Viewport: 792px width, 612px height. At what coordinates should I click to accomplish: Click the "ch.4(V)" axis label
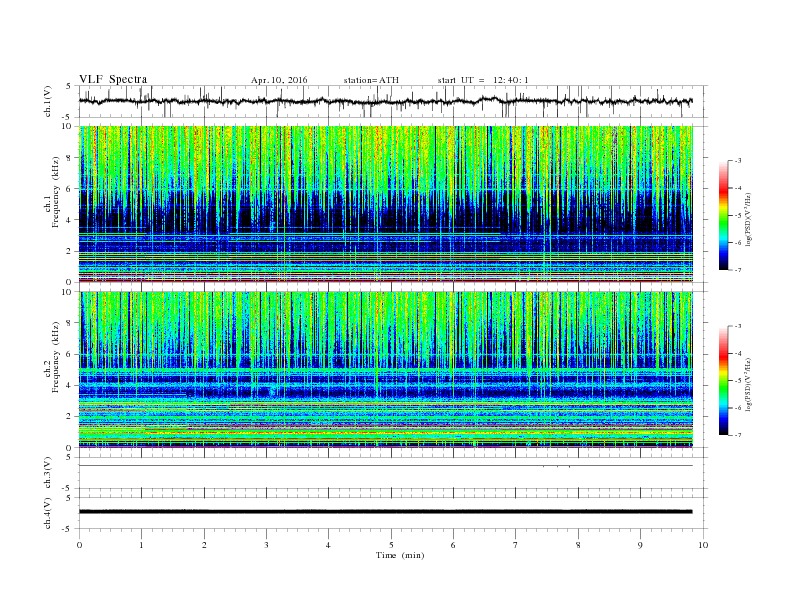point(48,513)
